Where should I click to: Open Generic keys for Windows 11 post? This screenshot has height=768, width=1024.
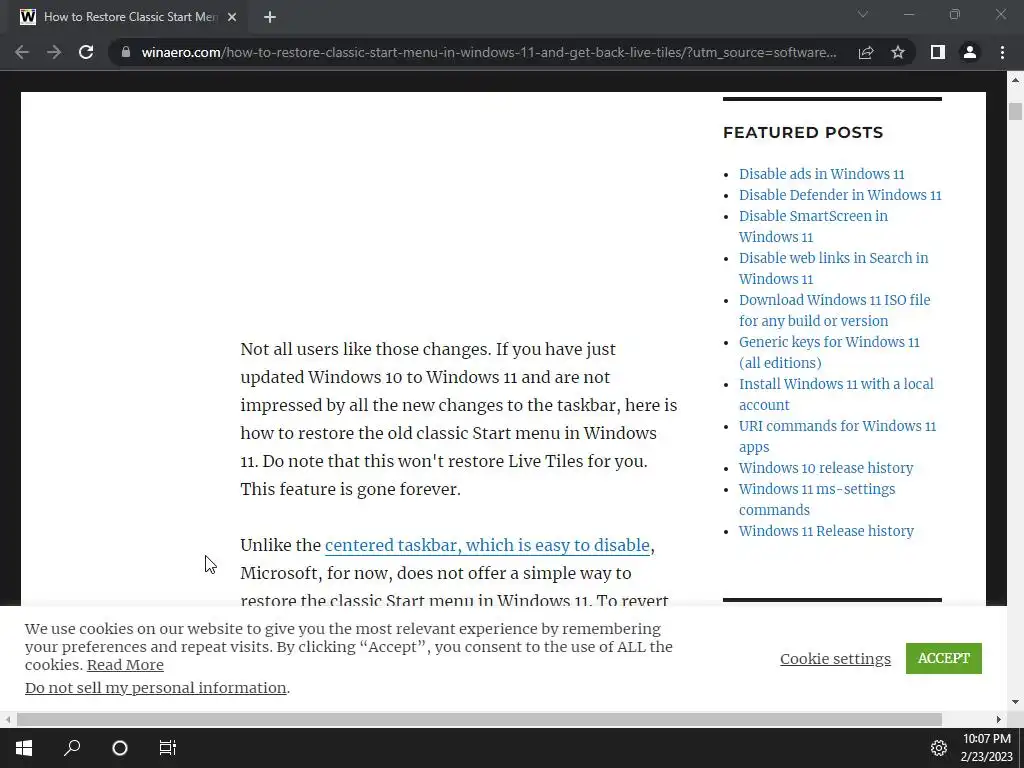[829, 352]
